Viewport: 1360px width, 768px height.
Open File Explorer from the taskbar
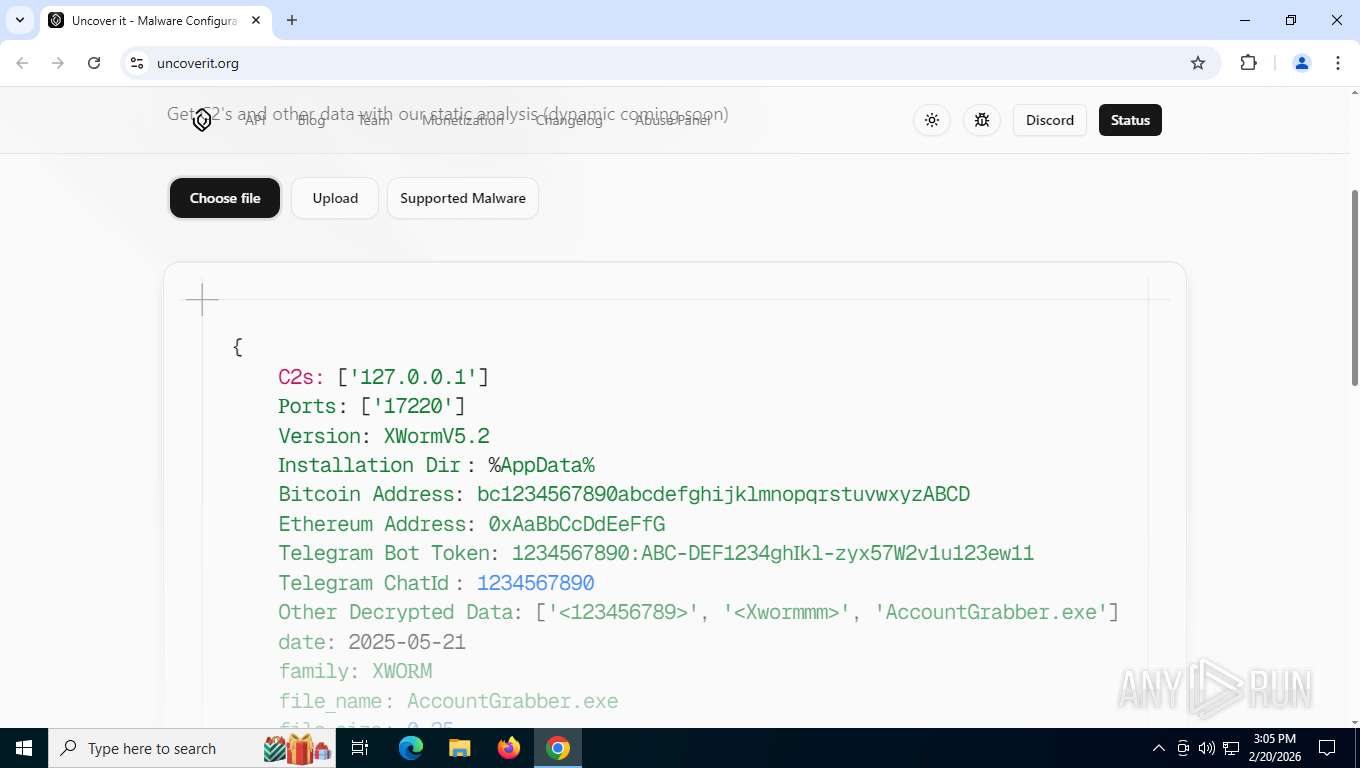coord(460,748)
